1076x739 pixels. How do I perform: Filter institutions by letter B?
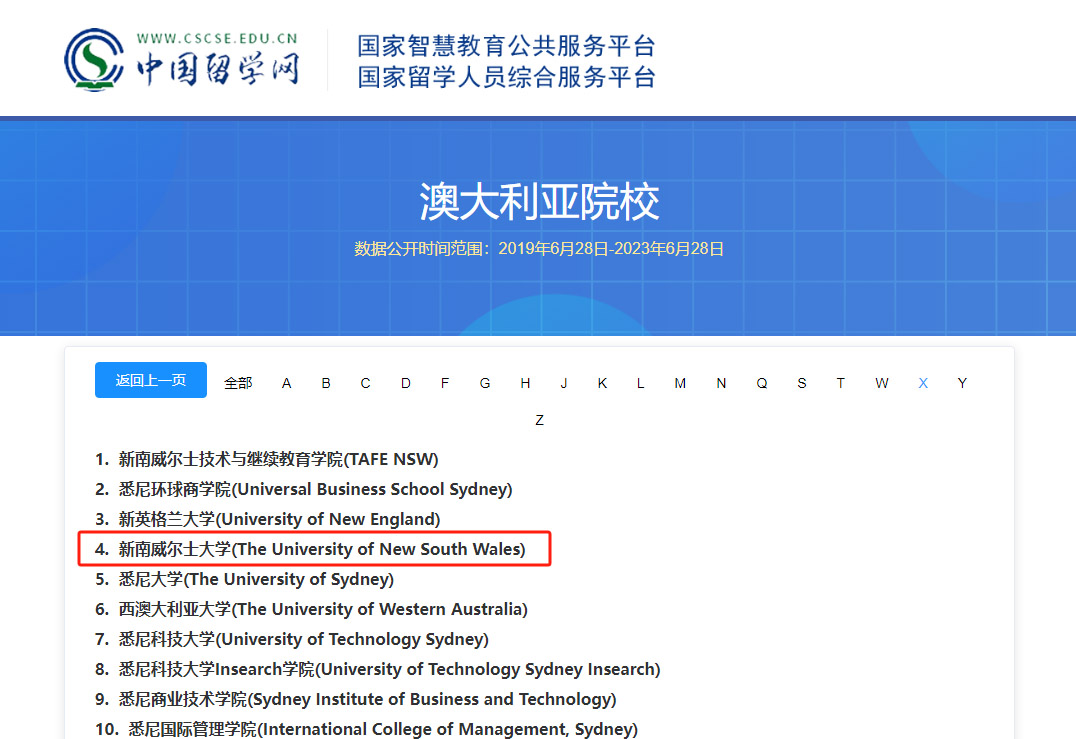[326, 383]
